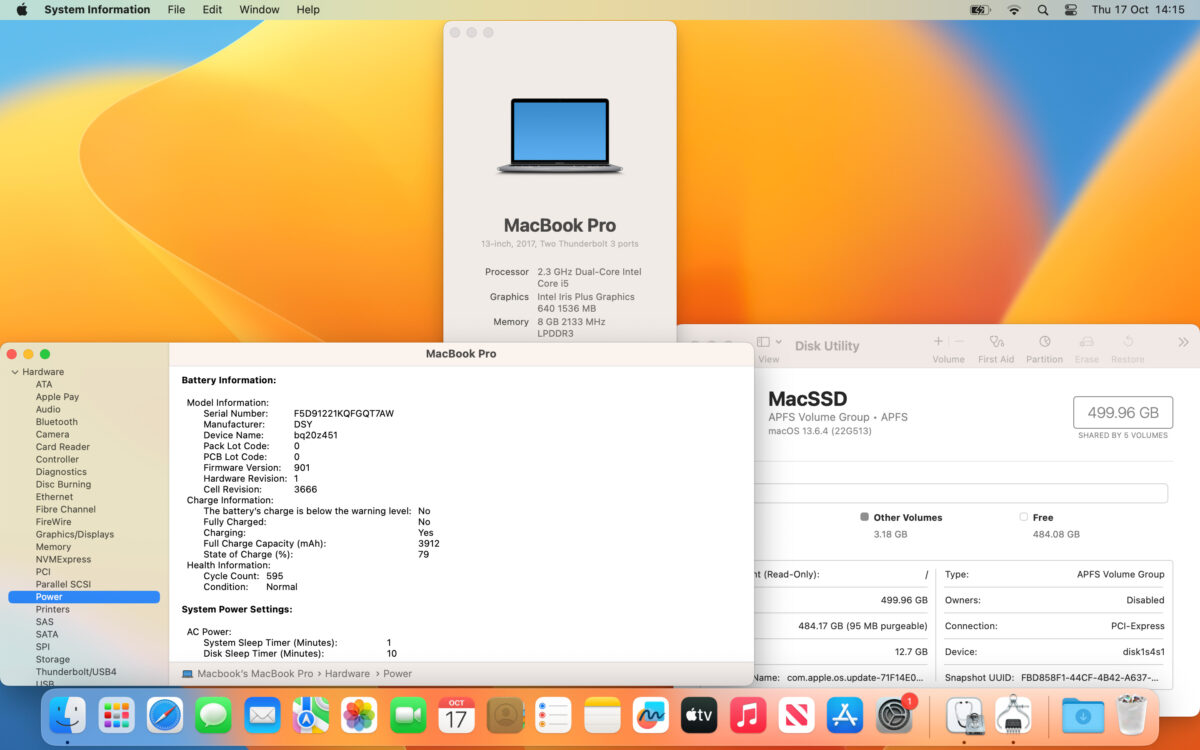Collapse the Hardware section in the sidebar
The width and height of the screenshot is (1200, 750).
[x=14, y=372]
